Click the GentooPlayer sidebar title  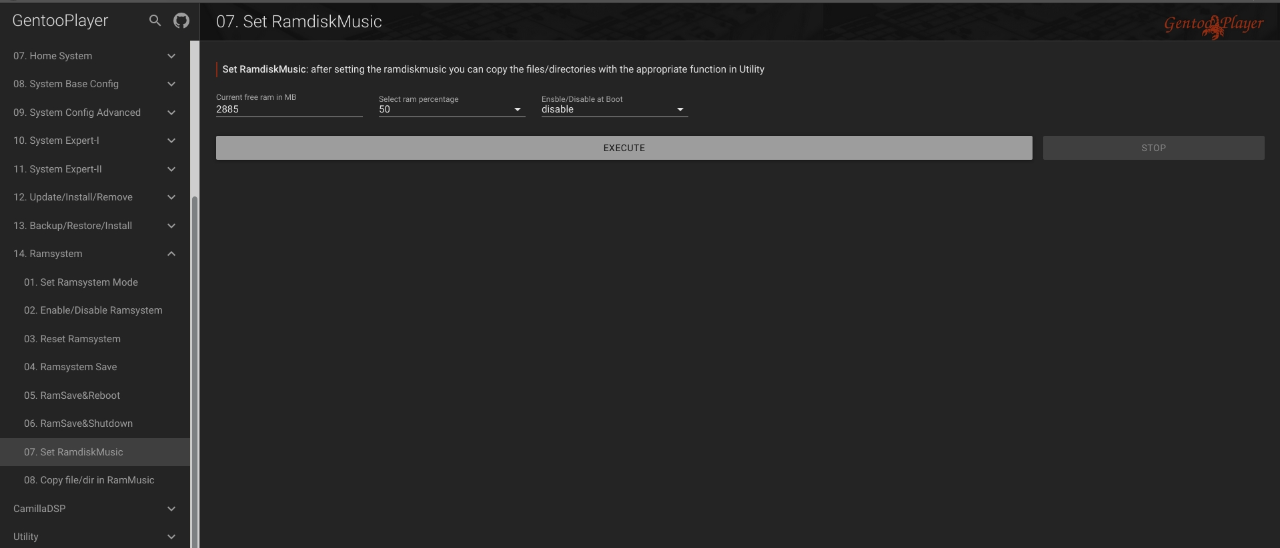point(60,20)
